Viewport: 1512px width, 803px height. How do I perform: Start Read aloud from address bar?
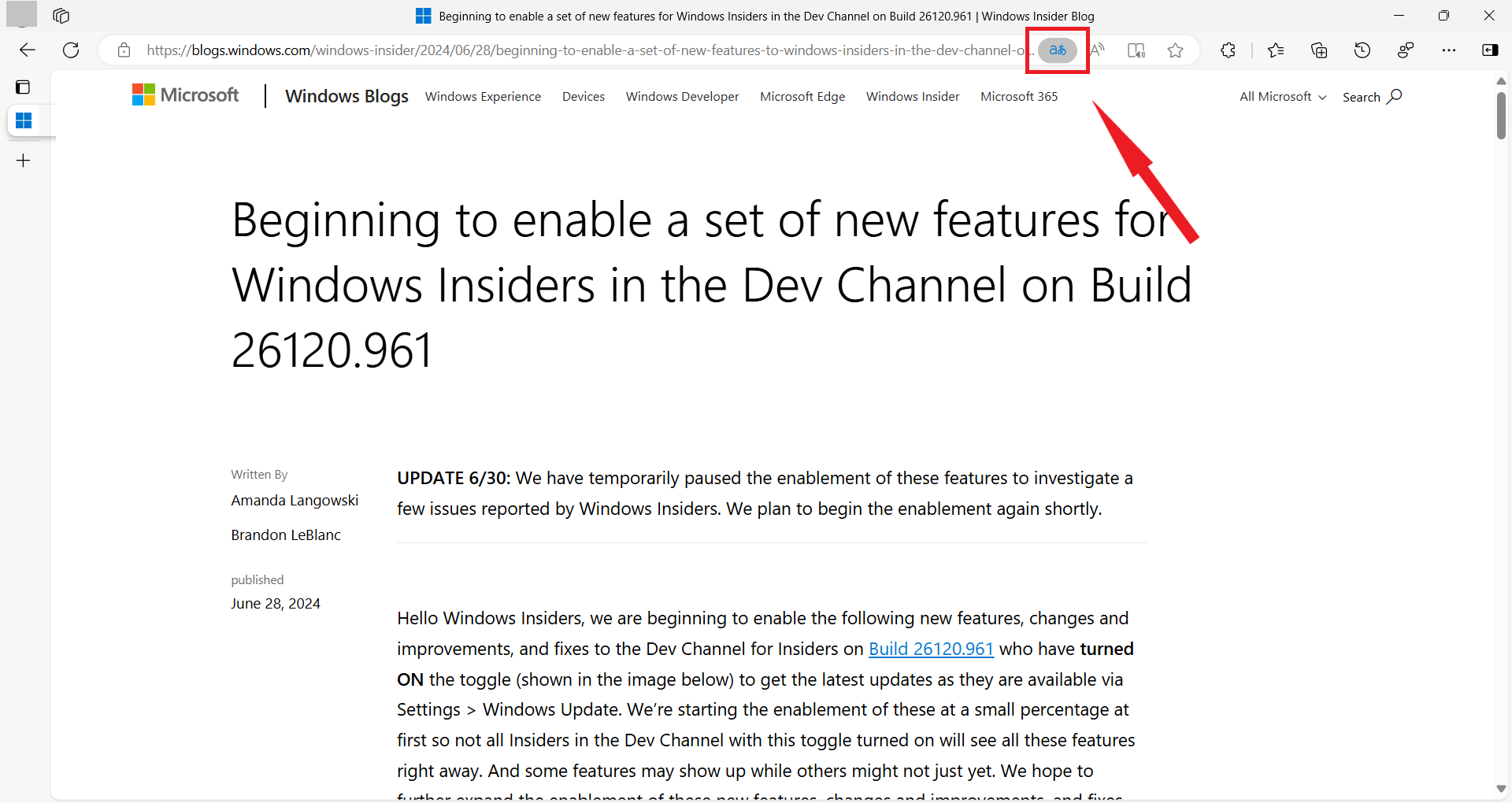(x=1097, y=50)
